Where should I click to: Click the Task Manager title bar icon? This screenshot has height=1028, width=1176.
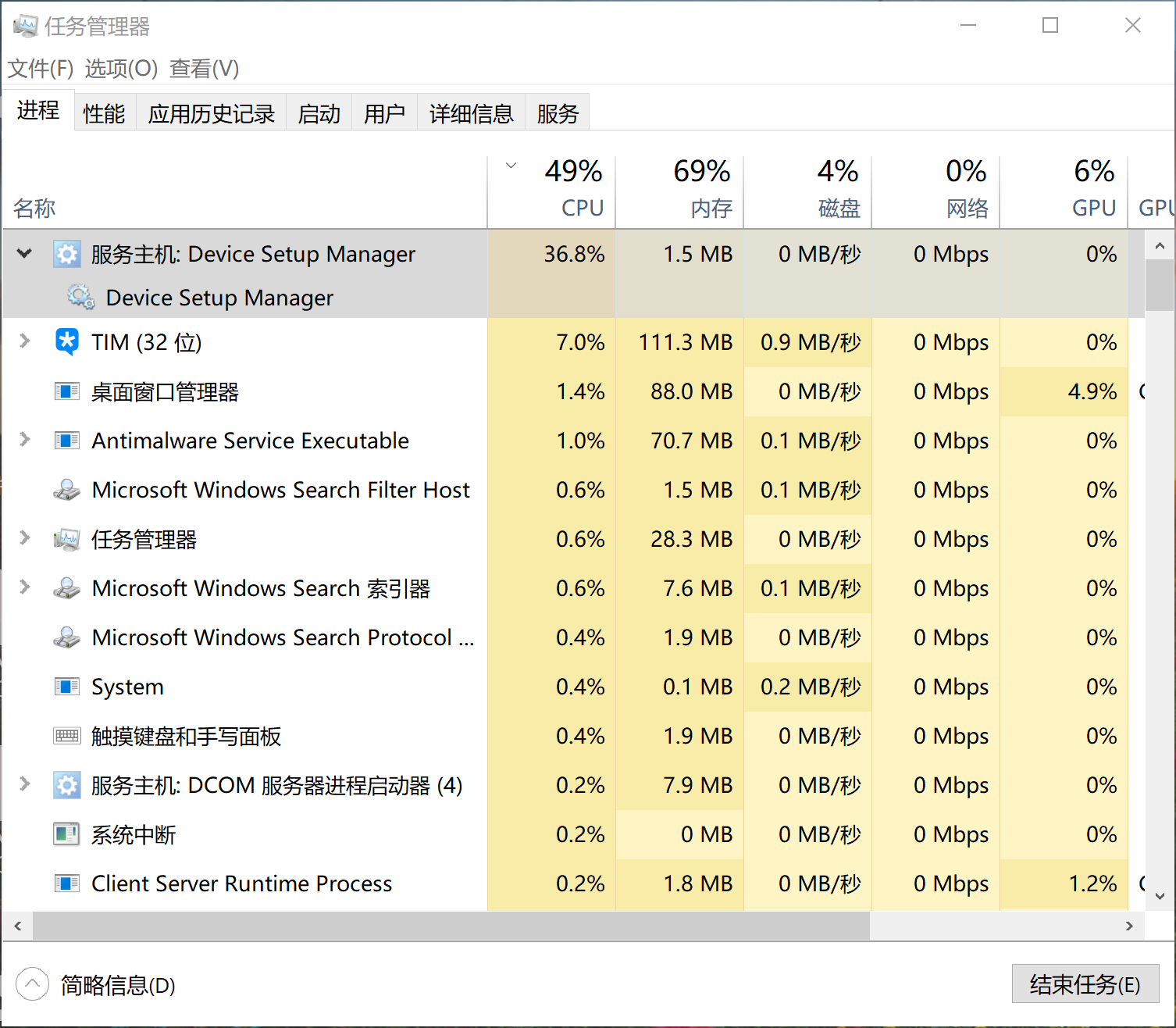pos(26,27)
